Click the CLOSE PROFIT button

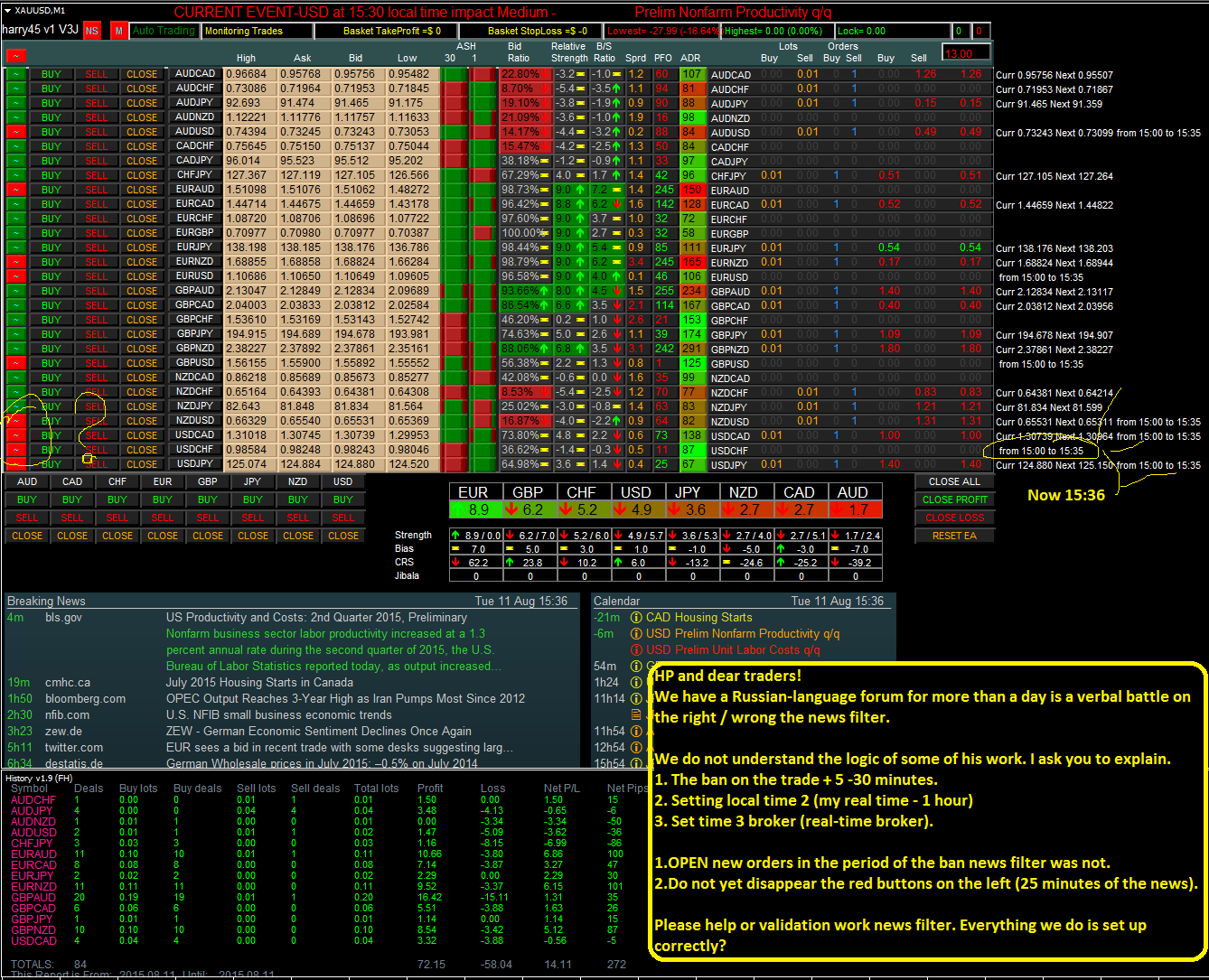point(955,499)
